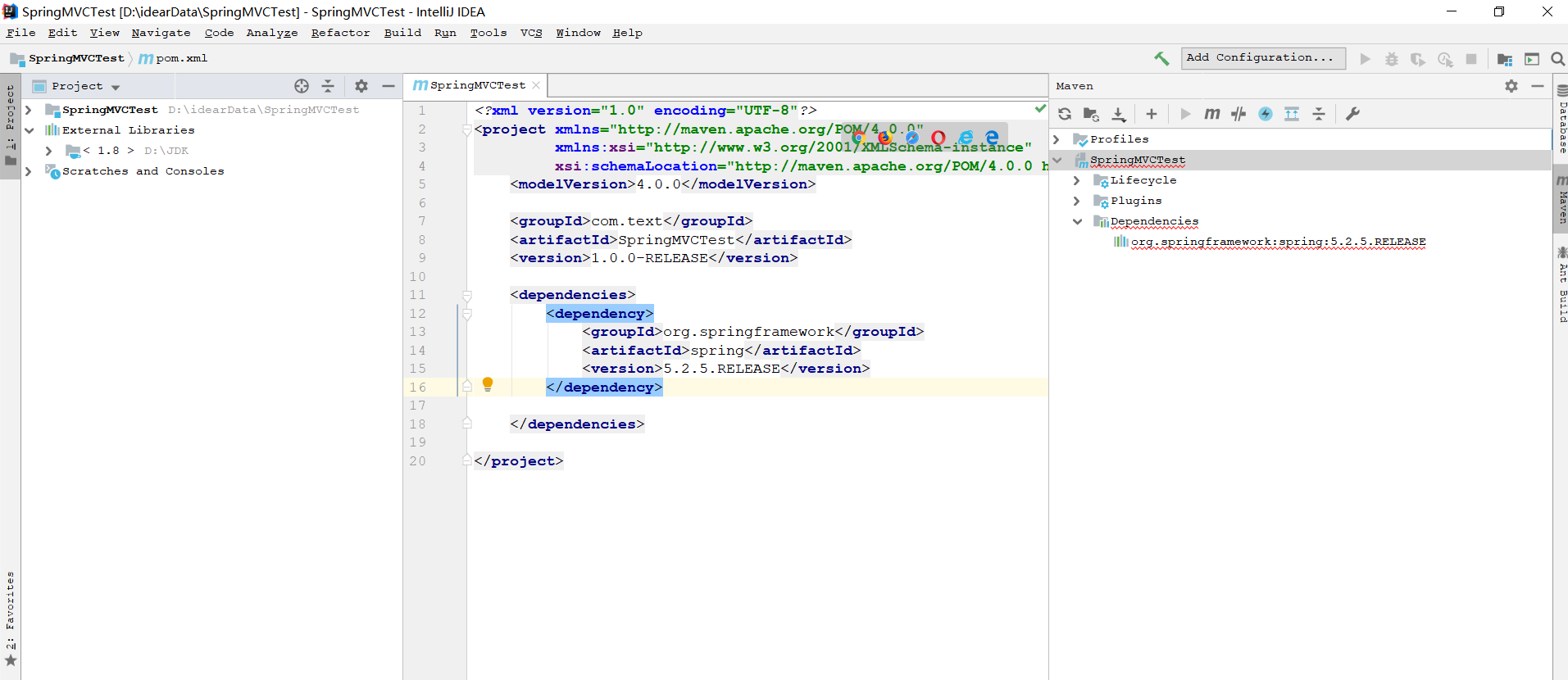The image size is (1568, 680).
Task: Select the SpringMVCTest editor tab
Action: click(476, 85)
